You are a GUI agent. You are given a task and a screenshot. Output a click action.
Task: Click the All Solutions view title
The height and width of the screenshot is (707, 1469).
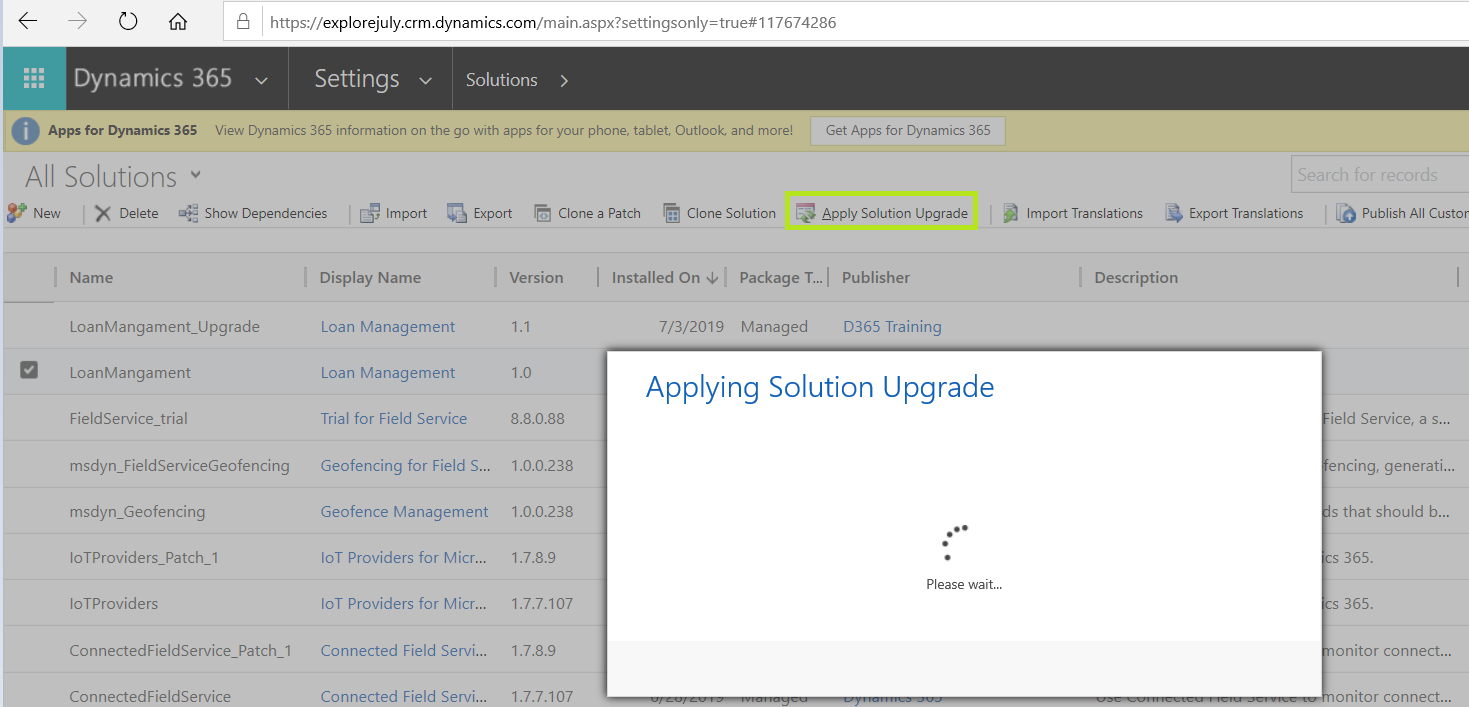pos(101,177)
